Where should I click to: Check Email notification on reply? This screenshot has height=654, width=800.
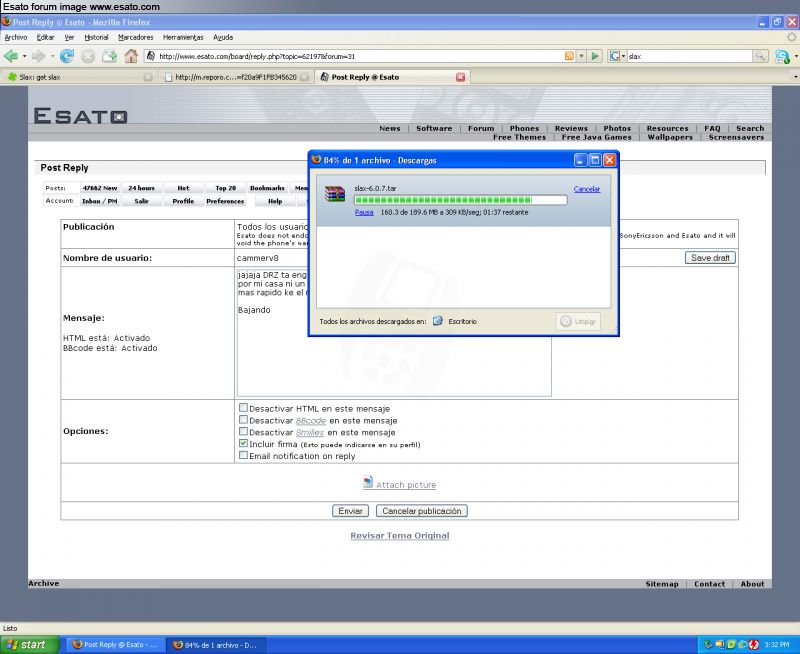point(243,455)
